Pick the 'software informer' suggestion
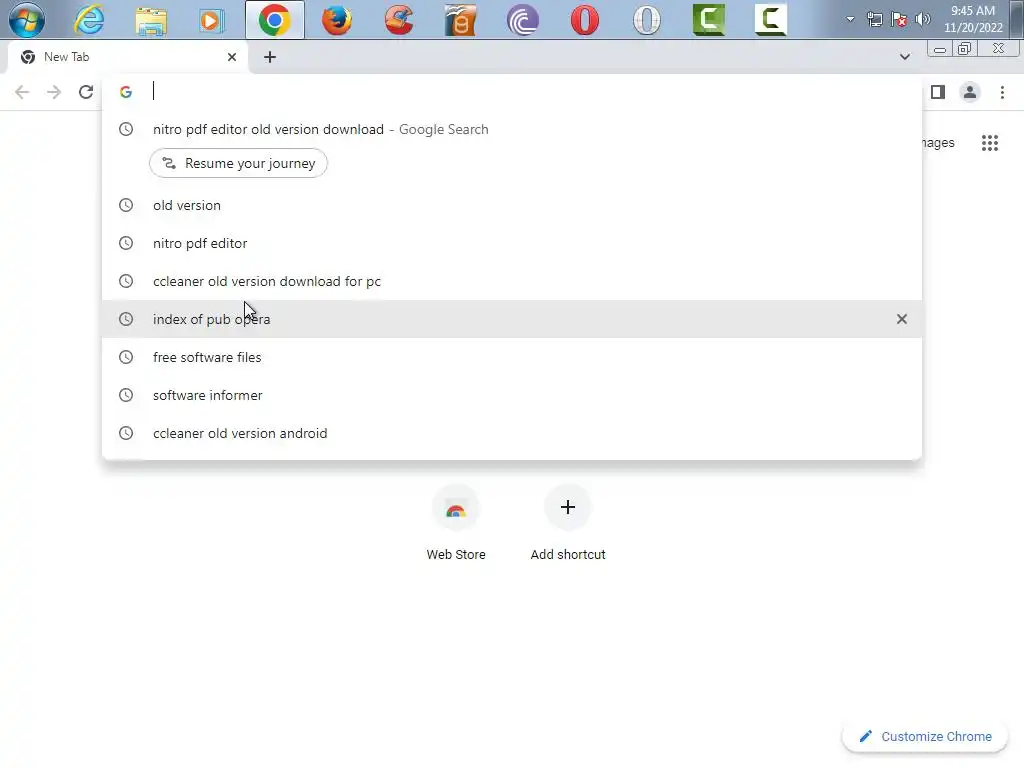1024x768 pixels. tap(511, 395)
